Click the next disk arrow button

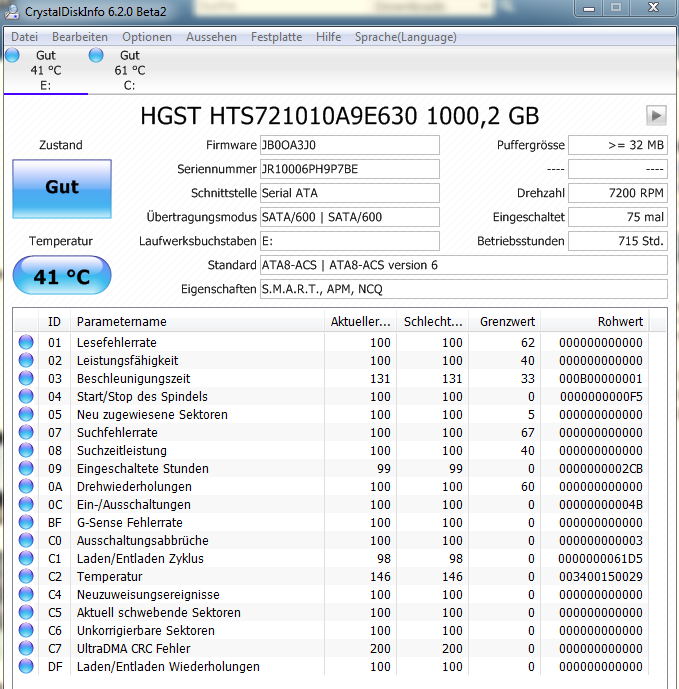[x=656, y=116]
